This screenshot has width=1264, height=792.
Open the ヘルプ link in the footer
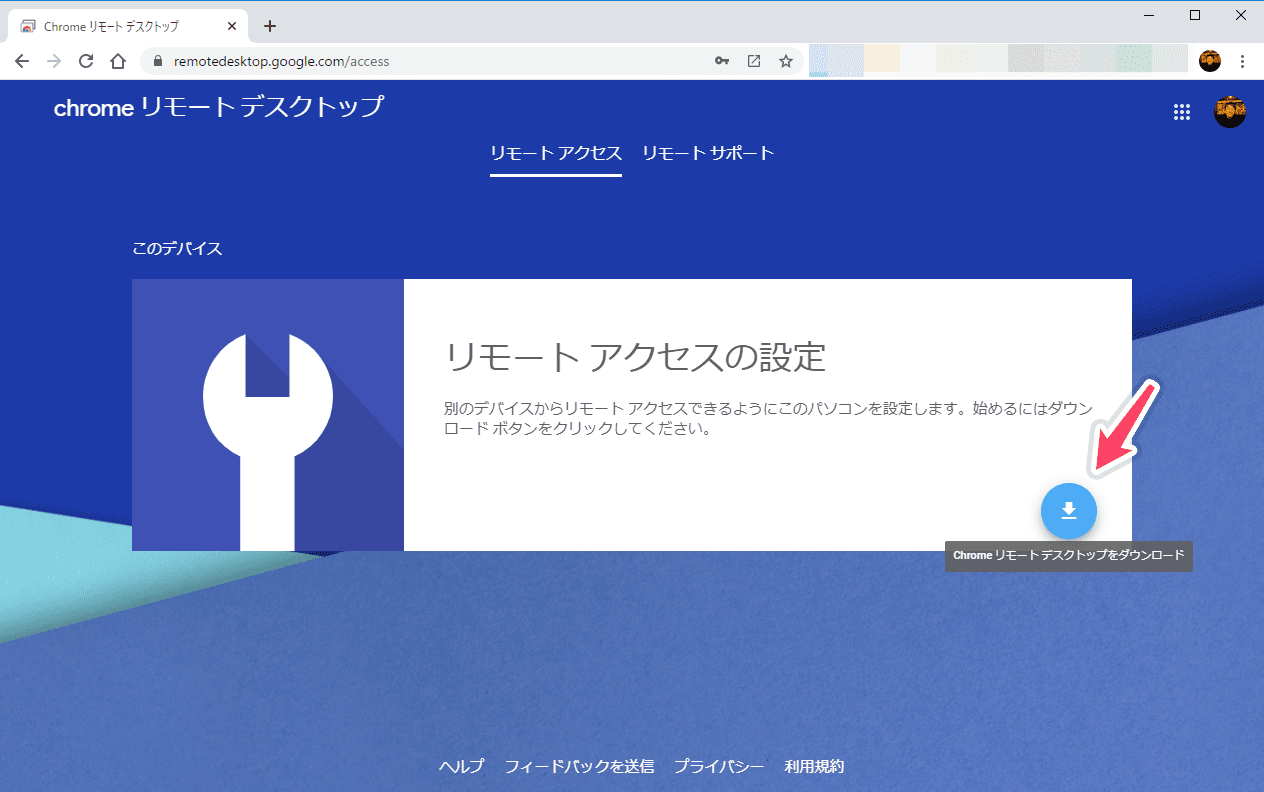click(x=461, y=766)
